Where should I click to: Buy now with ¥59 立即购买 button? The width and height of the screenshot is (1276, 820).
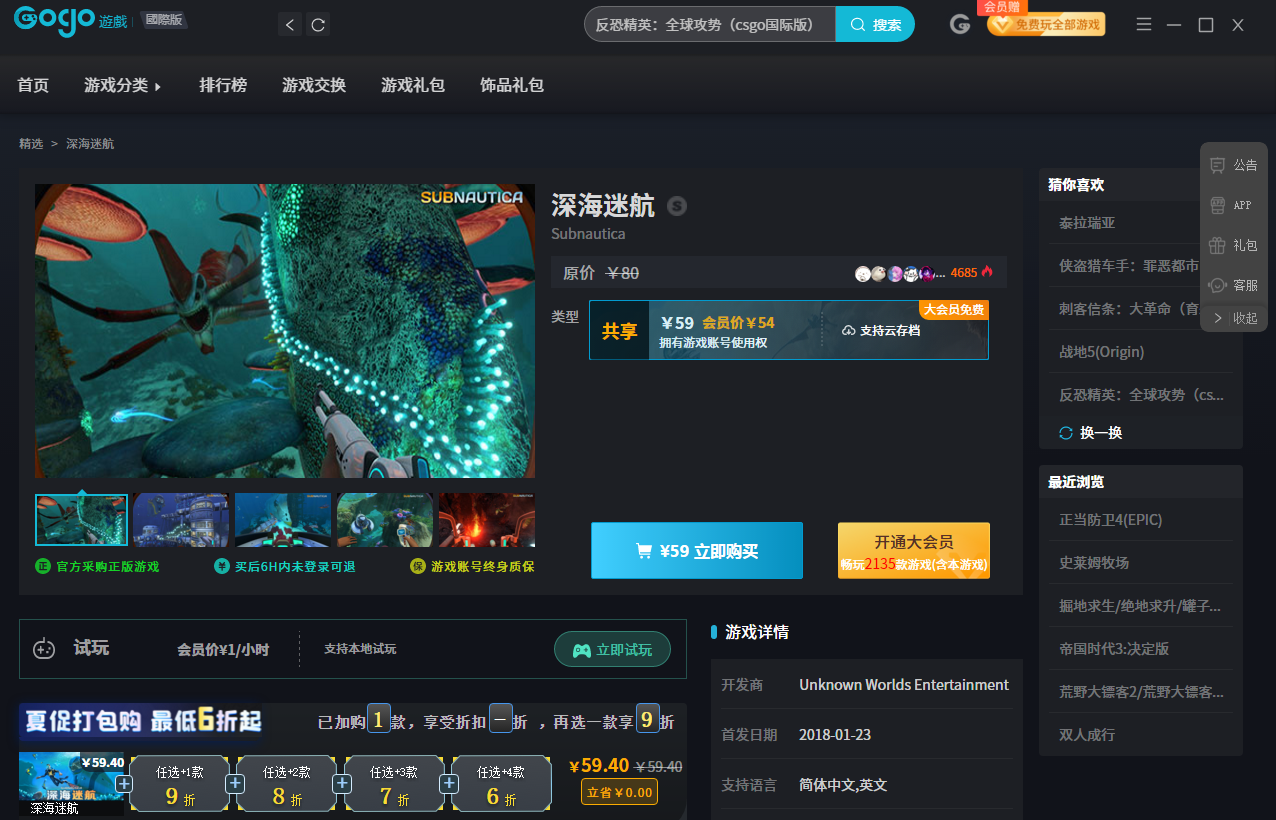pyautogui.click(x=697, y=550)
